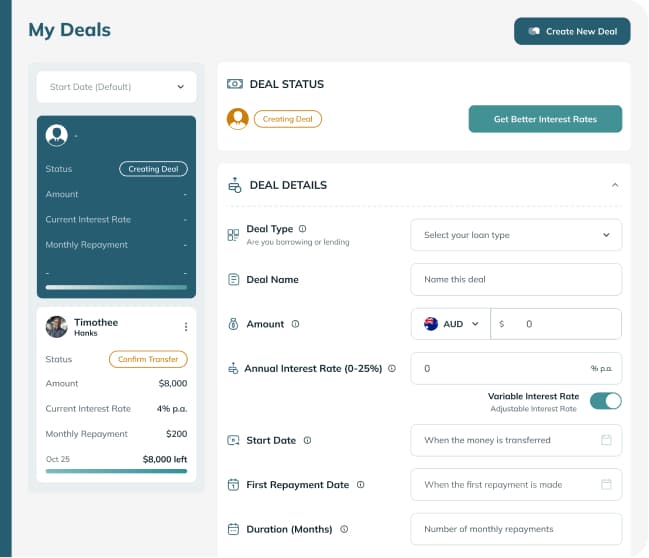The image size is (649, 558).
Task: Click the white avatar on the new deal card
Action: pyautogui.click(x=57, y=135)
